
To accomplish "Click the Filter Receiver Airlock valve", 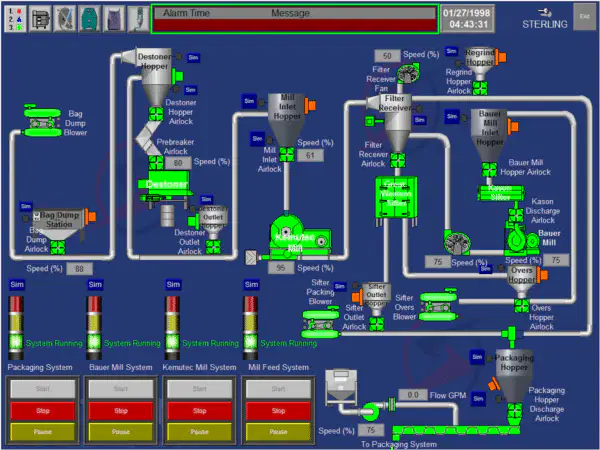I will (398, 160).
